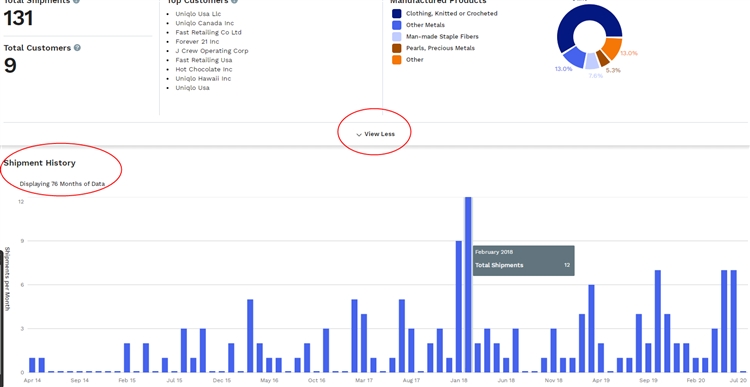This screenshot has width=750, height=387.
Task: Click the total customers value 9
Action: pos(10,65)
